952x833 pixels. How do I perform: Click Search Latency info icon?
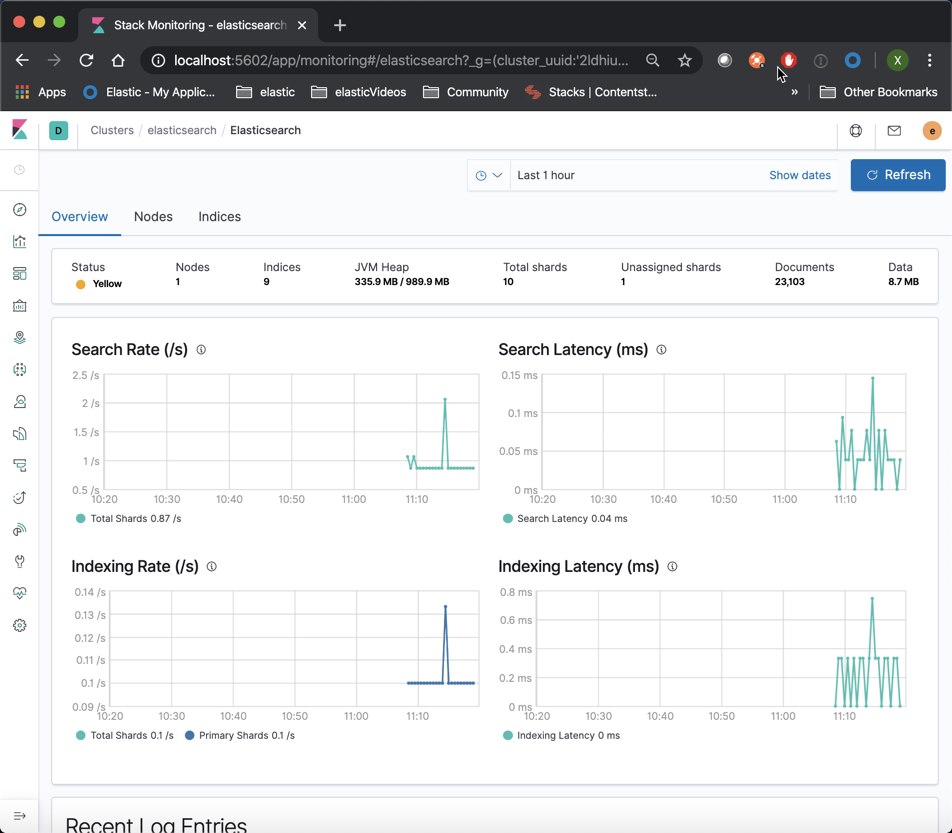click(661, 350)
